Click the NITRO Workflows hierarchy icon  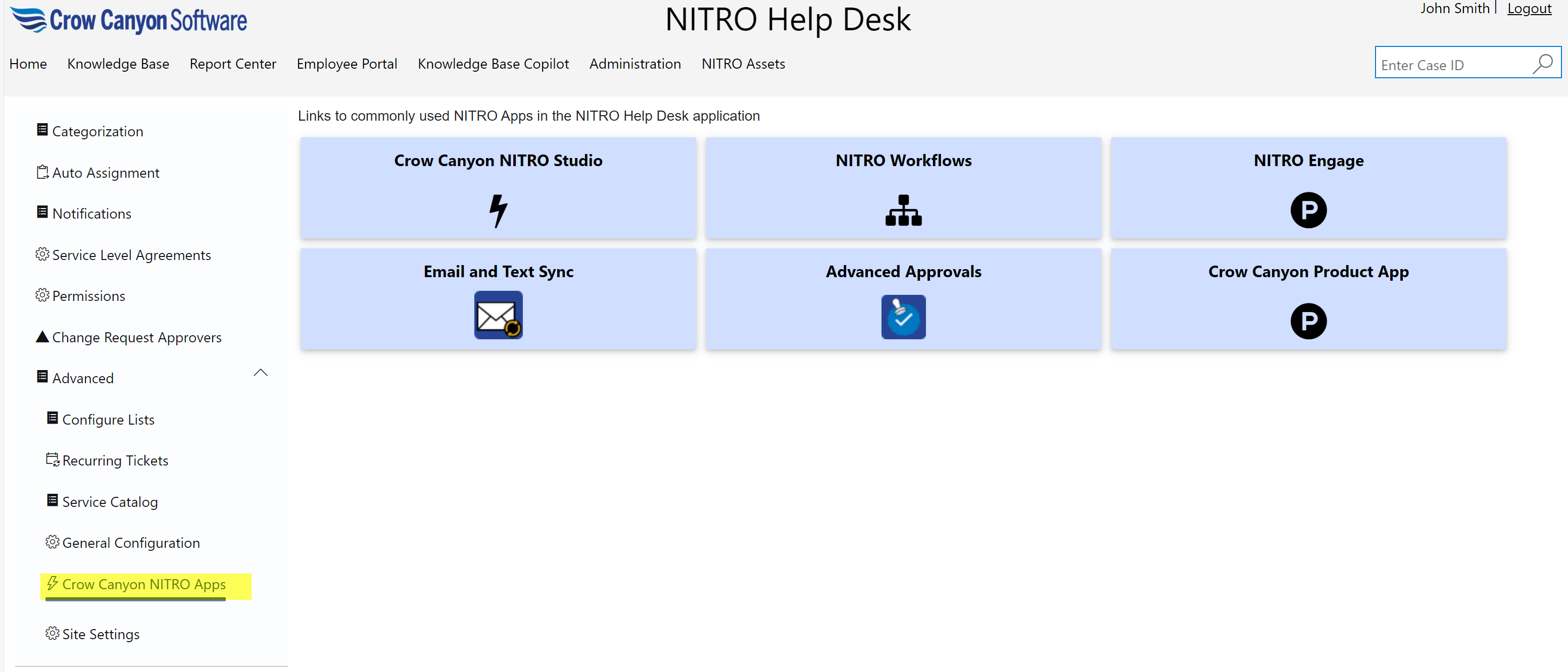903,211
